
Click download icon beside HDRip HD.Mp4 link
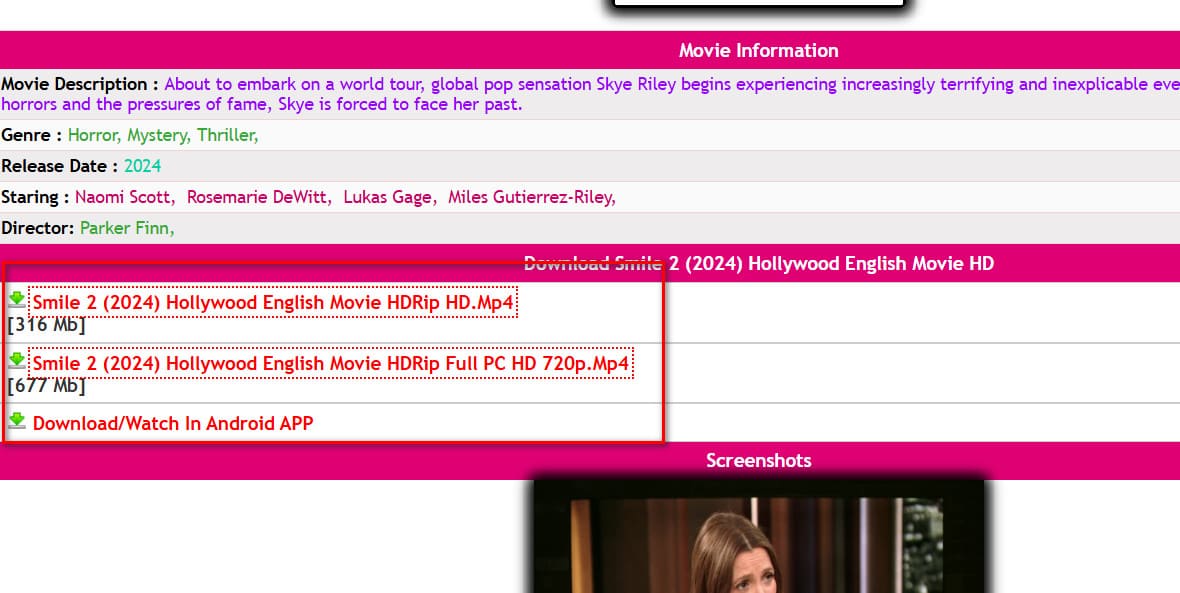(17, 300)
